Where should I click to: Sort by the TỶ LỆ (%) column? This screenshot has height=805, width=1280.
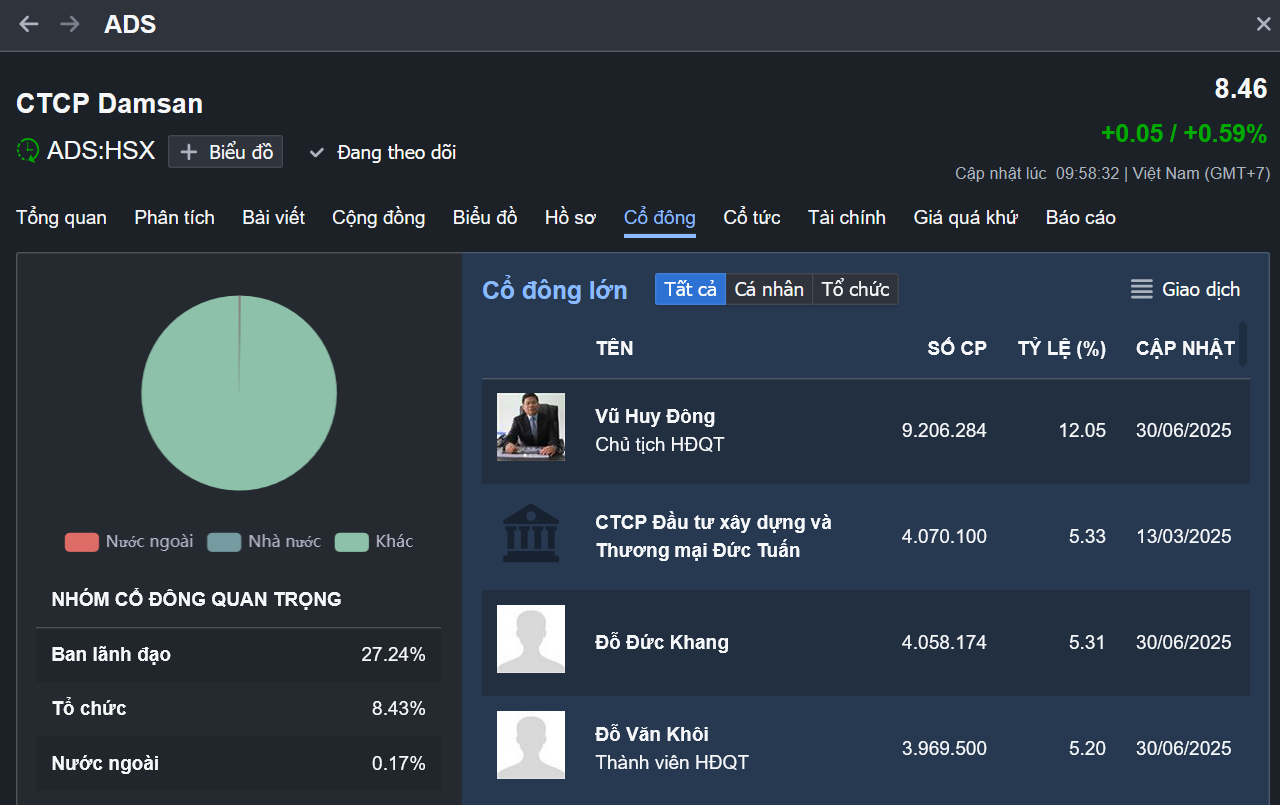1062,348
